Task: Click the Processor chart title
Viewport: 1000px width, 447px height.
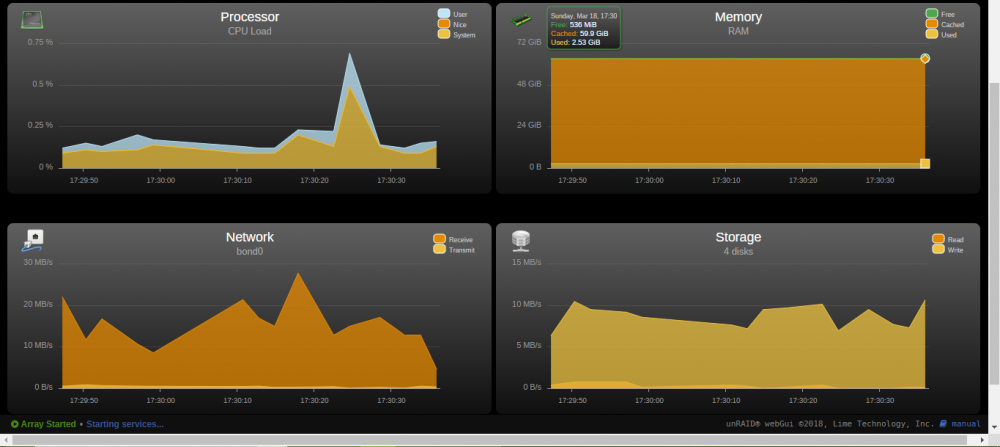Action: pos(249,17)
